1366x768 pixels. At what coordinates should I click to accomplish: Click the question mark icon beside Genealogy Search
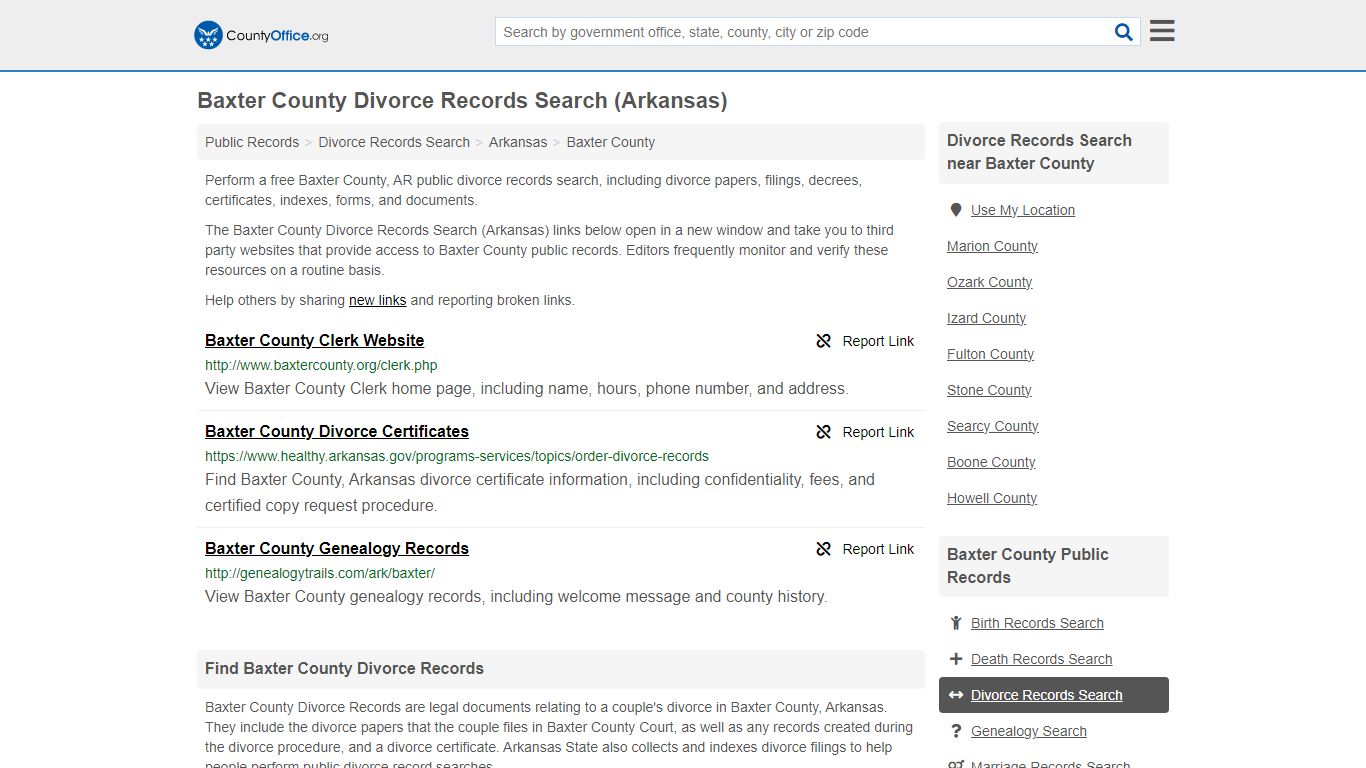pyautogui.click(x=956, y=731)
